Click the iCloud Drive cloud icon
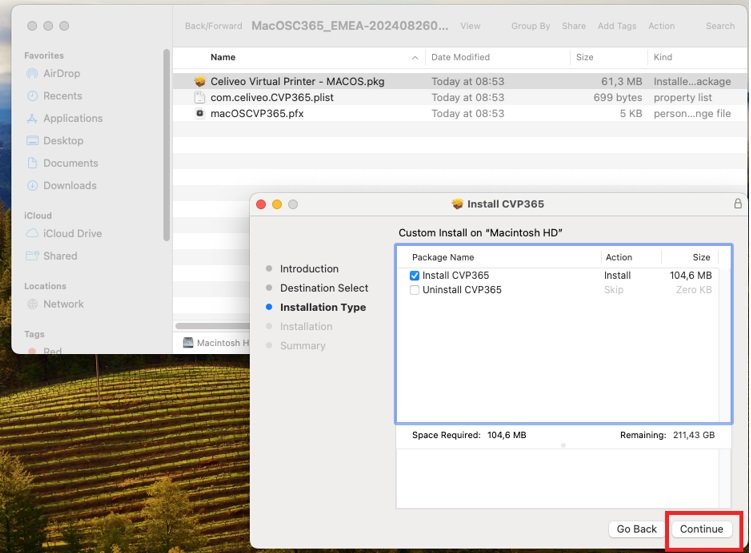This screenshot has width=751, height=553. tap(32, 233)
